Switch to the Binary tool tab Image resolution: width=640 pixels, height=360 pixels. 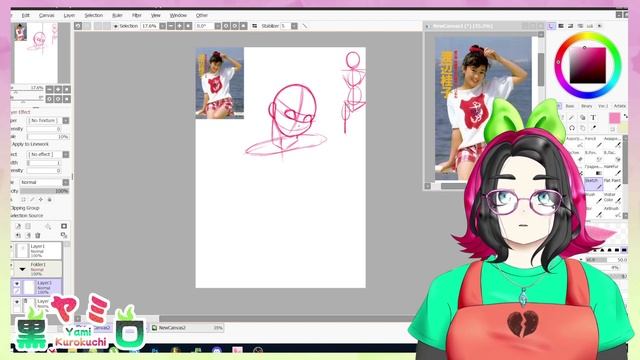587,106
